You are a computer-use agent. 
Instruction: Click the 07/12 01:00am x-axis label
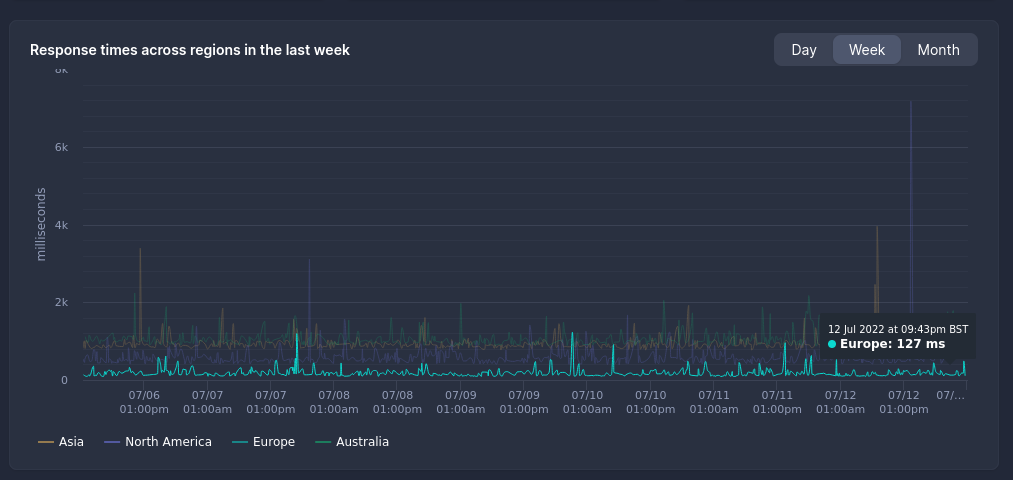click(841, 402)
